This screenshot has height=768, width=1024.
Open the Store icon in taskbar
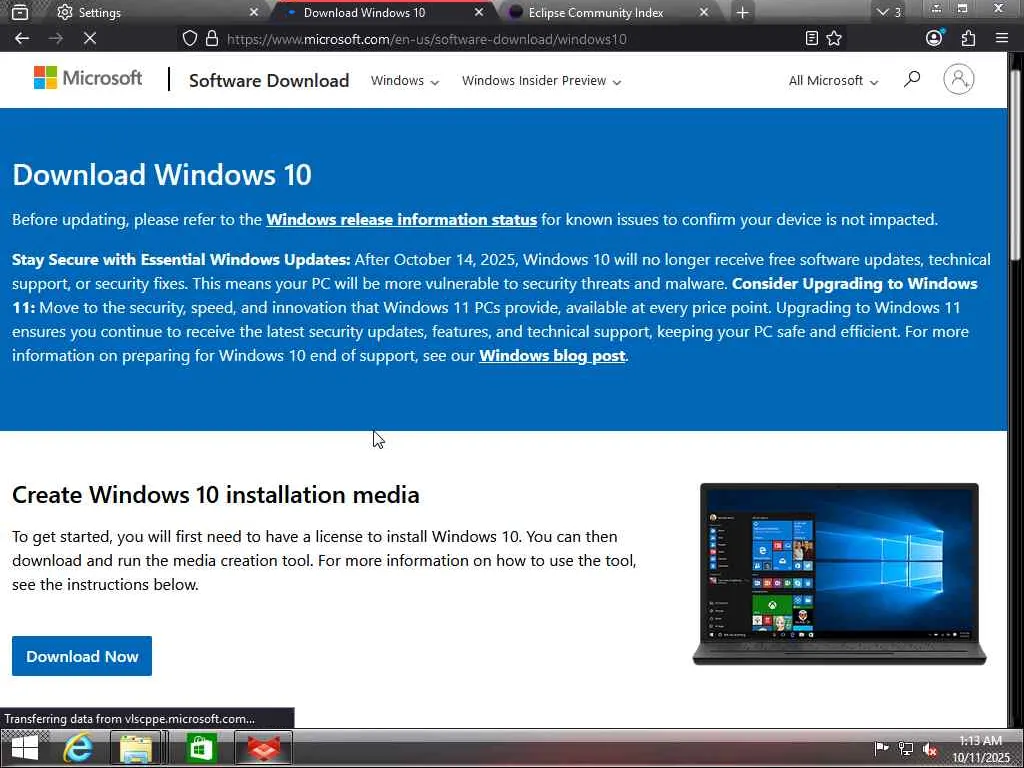(x=200, y=749)
